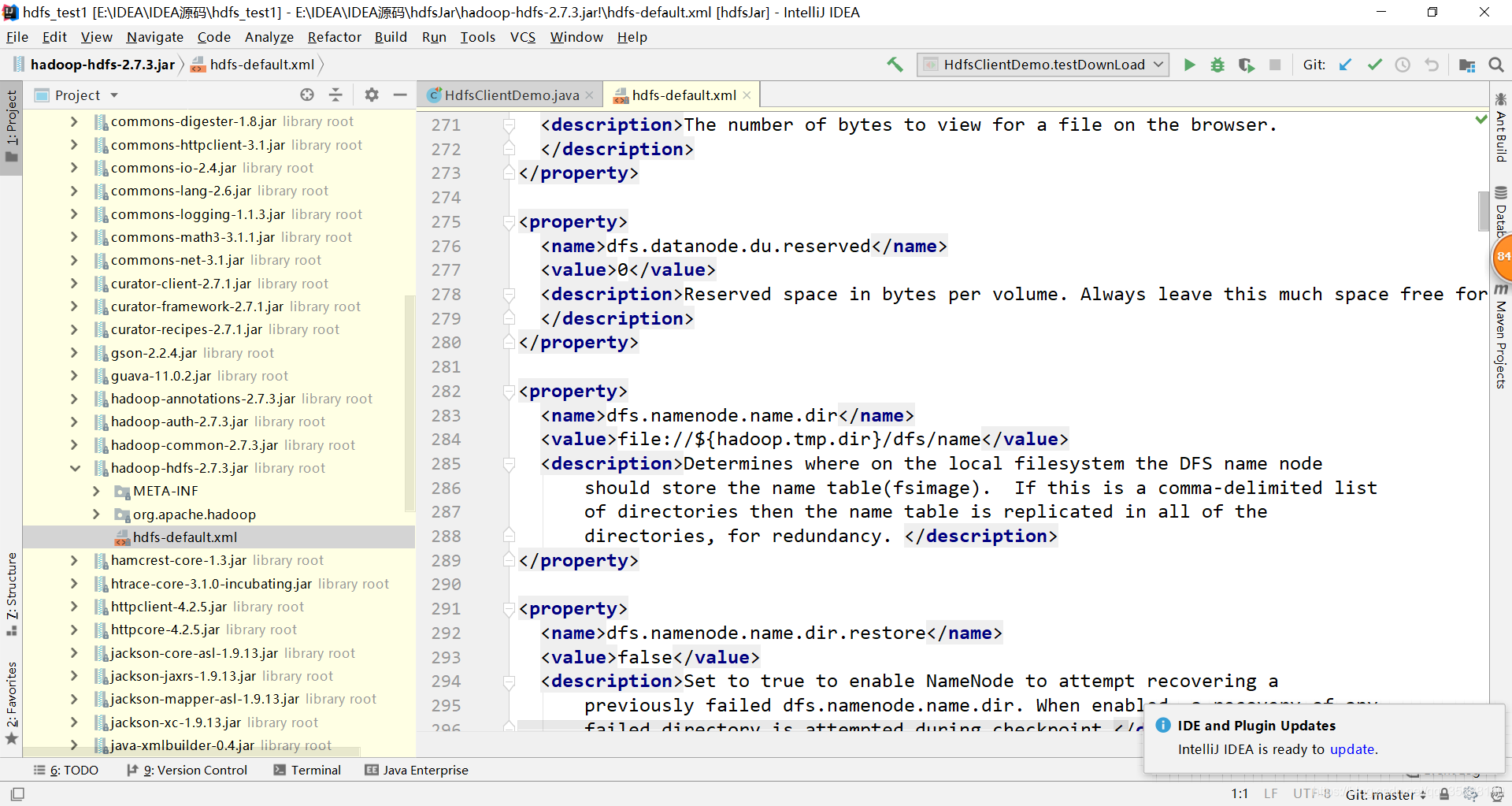
Task: Show Git history clock icon
Action: click(x=1403, y=65)
